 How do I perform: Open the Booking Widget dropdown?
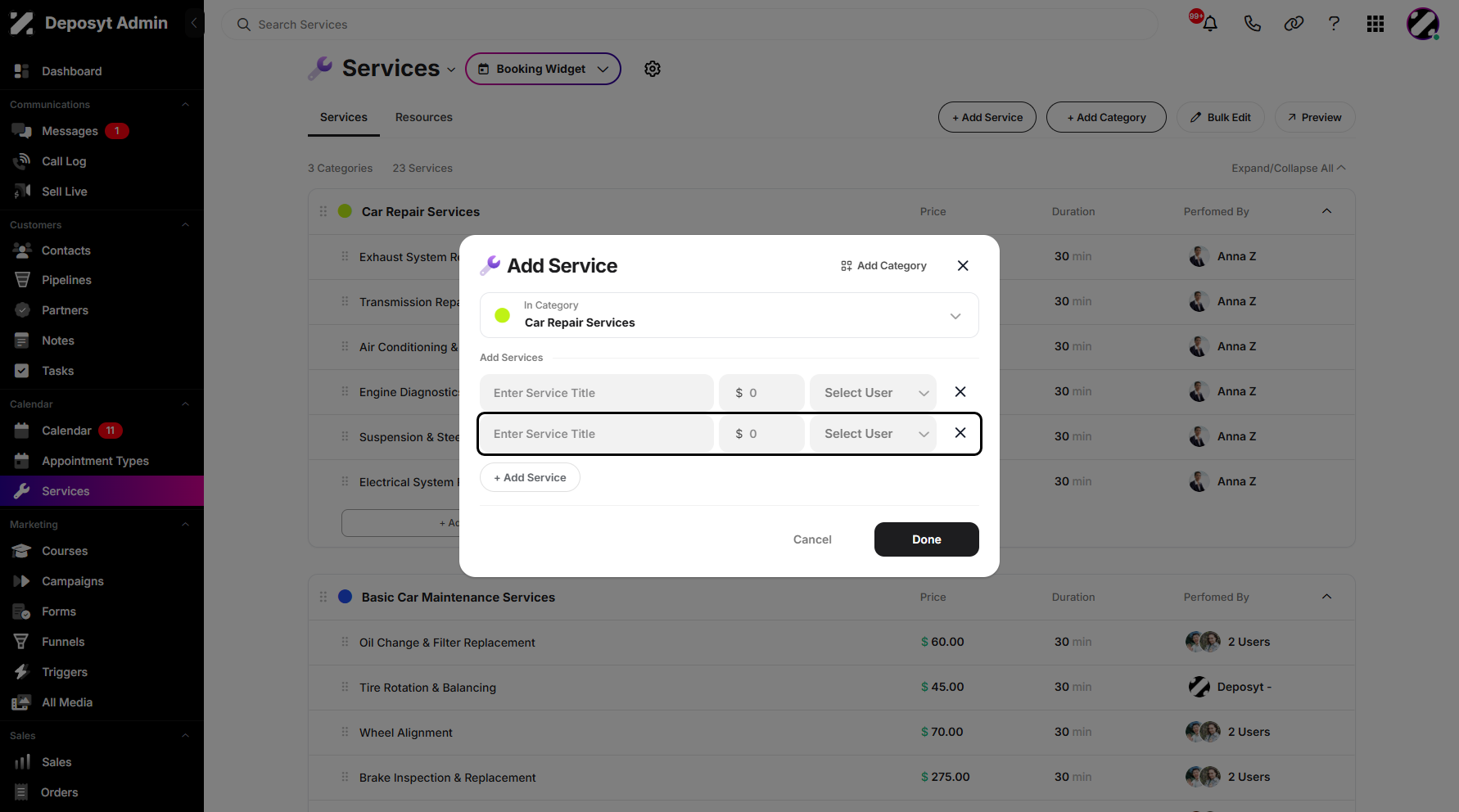tap(543, 69)
